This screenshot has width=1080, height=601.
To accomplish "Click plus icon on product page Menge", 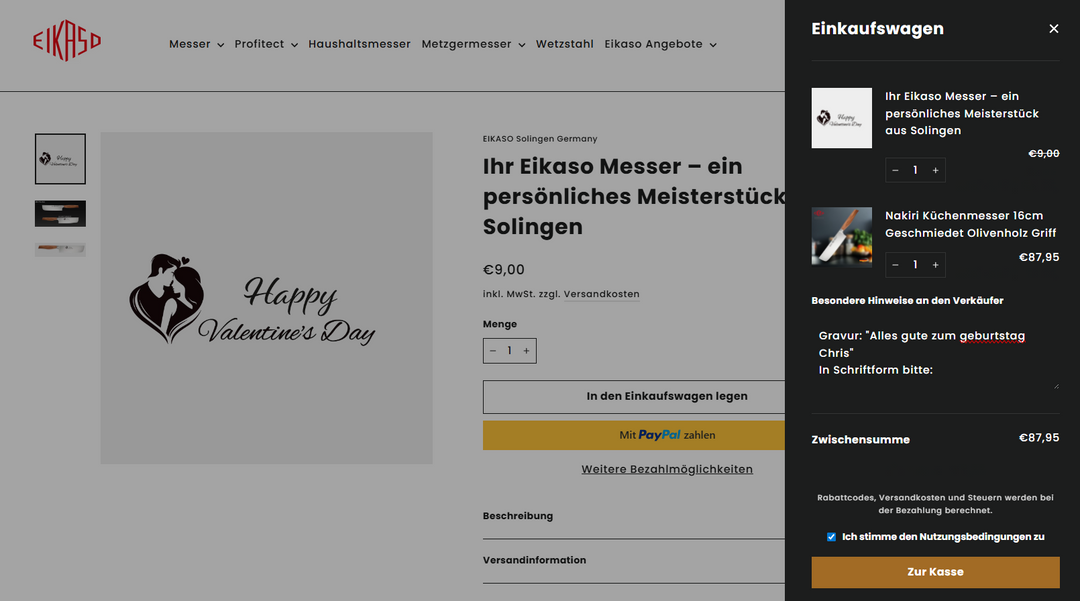I will click(527, 351).
